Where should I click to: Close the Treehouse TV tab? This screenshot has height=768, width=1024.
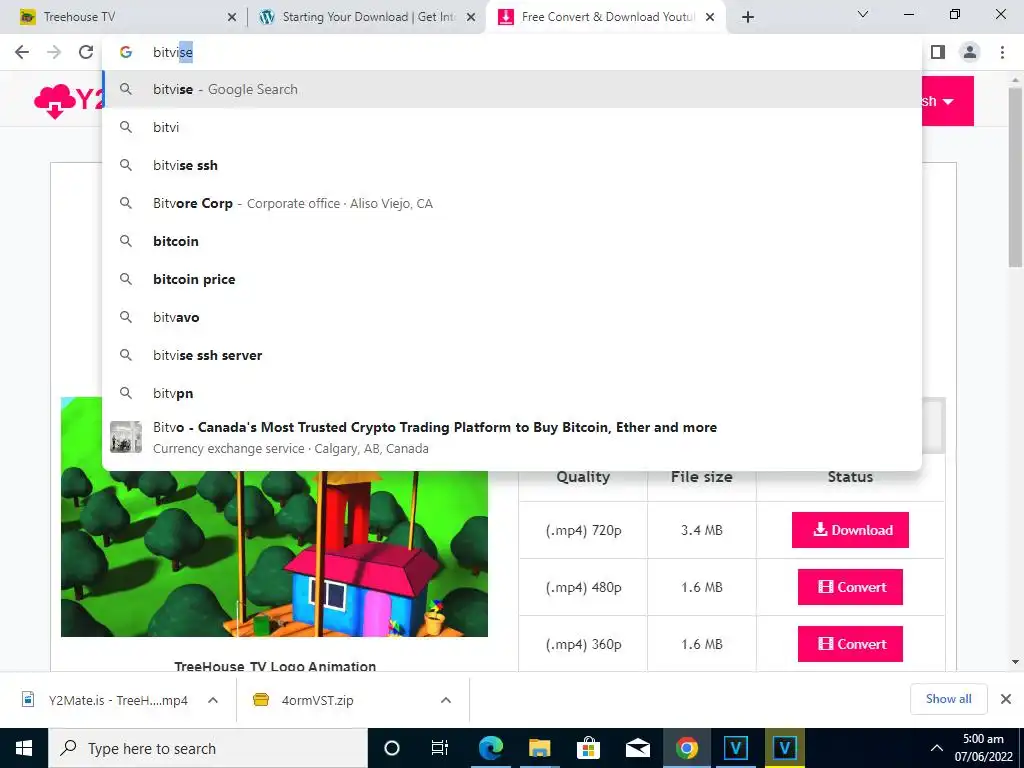[232, 18]
